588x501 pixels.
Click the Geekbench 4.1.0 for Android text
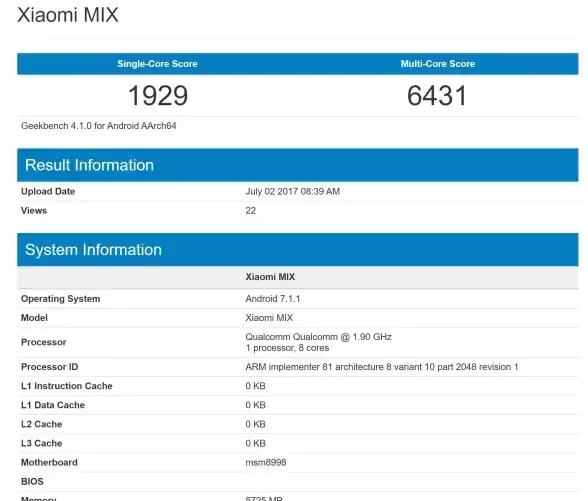(x=99, y=126)
